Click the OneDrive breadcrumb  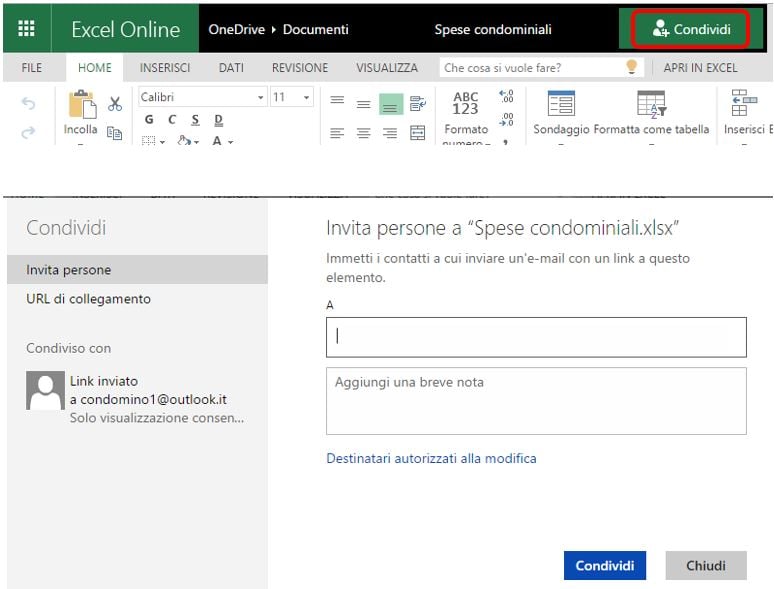[236, 29]
